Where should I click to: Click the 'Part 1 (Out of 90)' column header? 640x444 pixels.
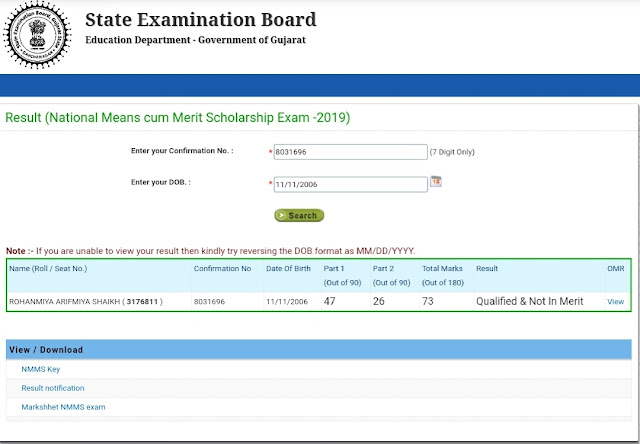[x=342, y=275]
